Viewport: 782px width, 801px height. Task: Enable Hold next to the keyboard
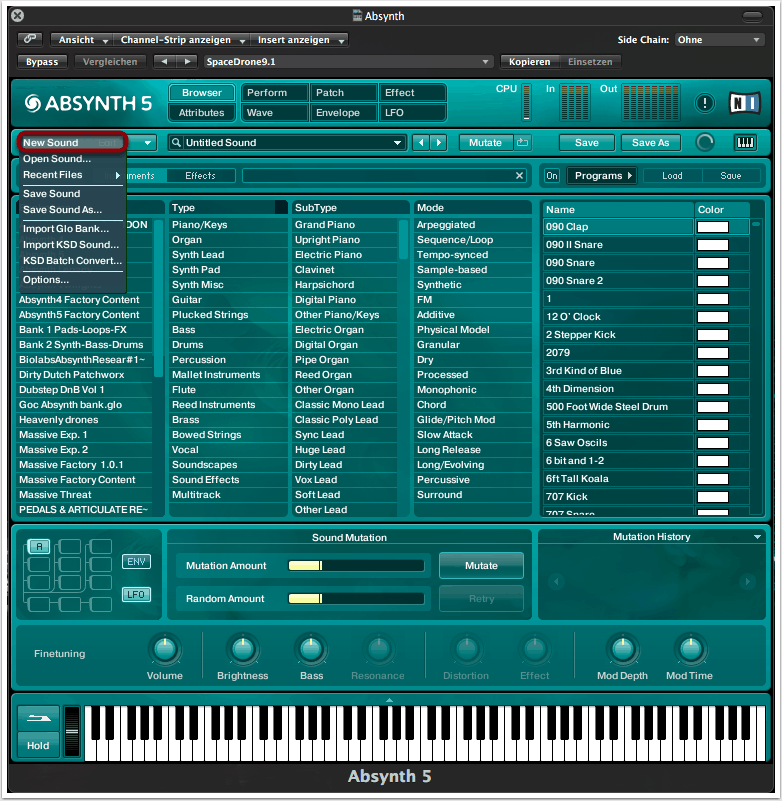[38, 746]
